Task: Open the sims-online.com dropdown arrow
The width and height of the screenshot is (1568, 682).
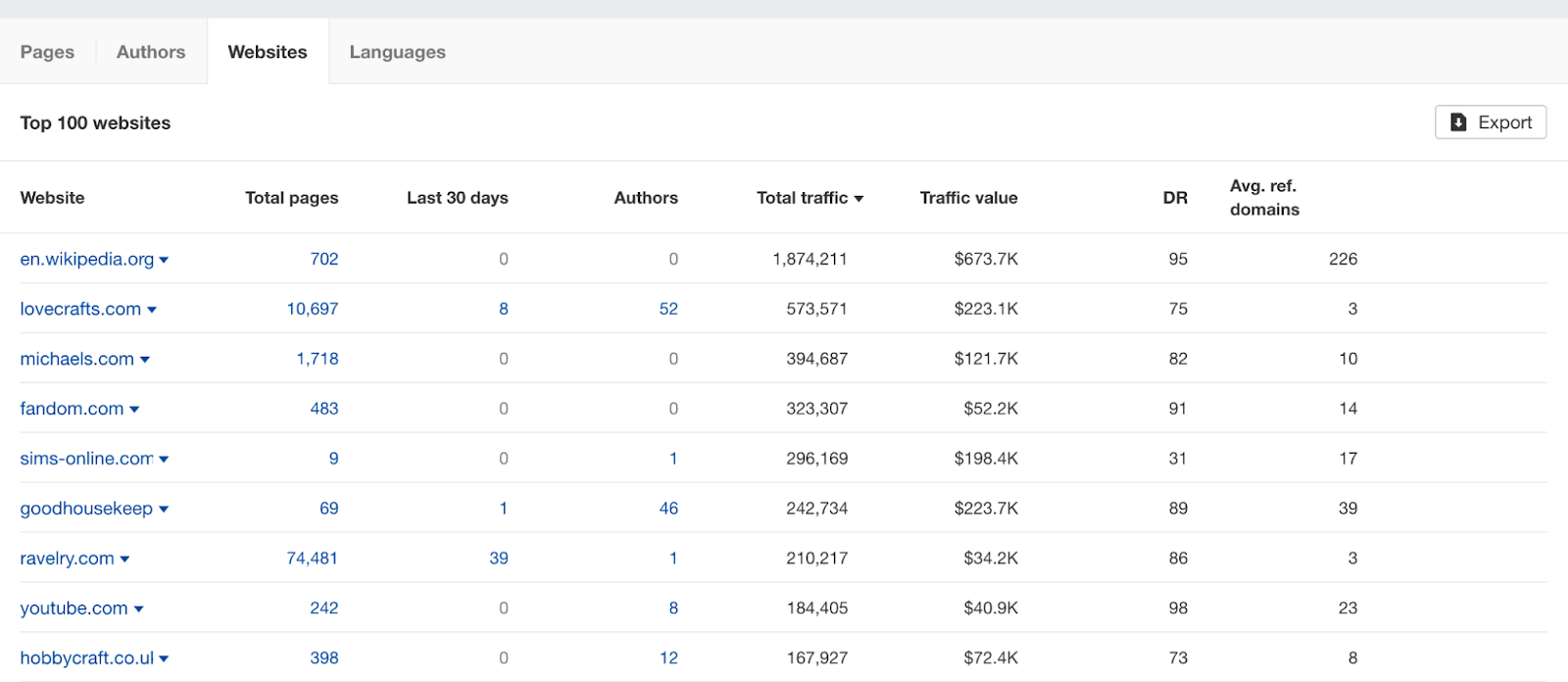Action: [x=164, y=460]
